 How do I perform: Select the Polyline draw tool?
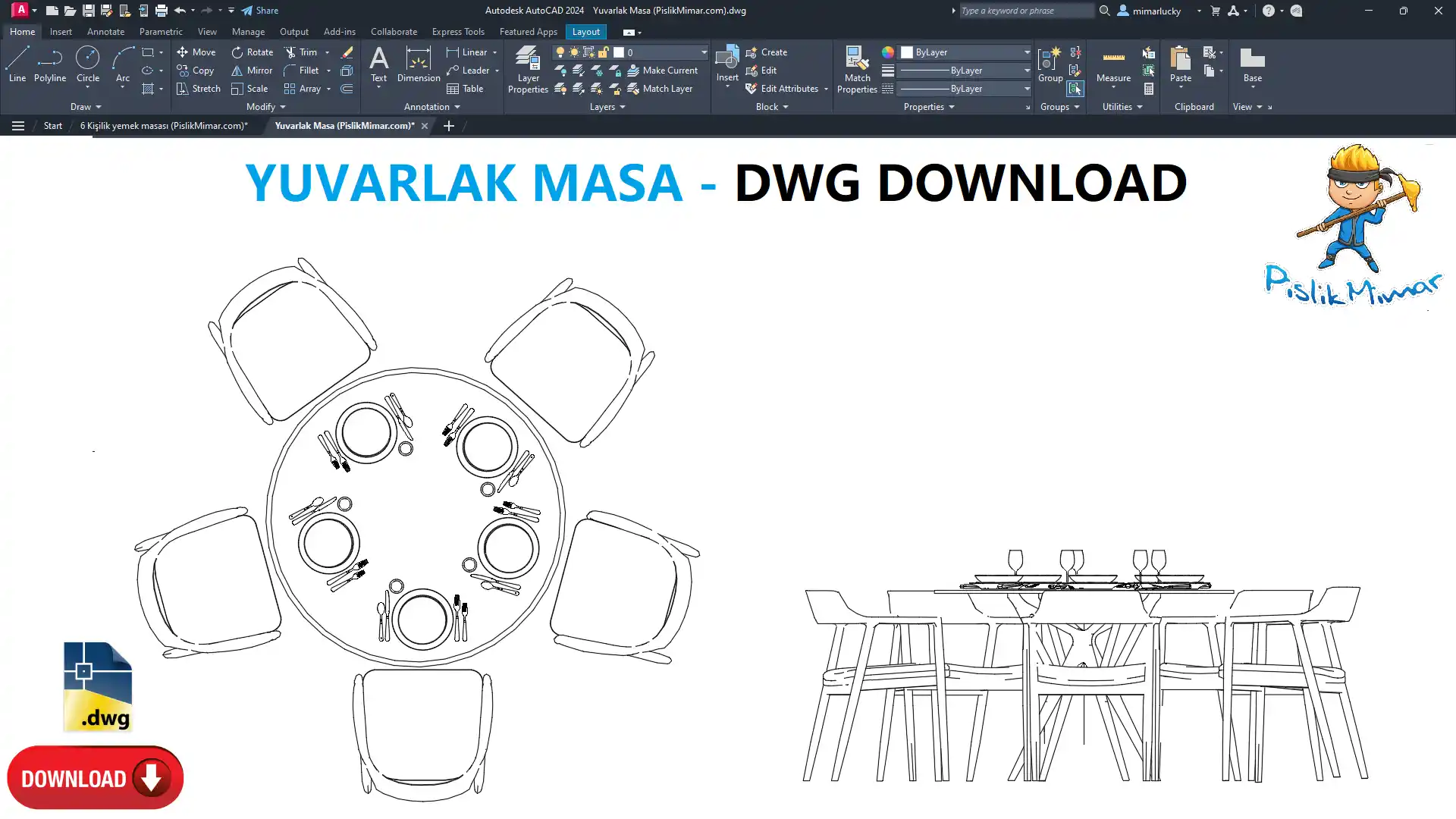[49, 64]
